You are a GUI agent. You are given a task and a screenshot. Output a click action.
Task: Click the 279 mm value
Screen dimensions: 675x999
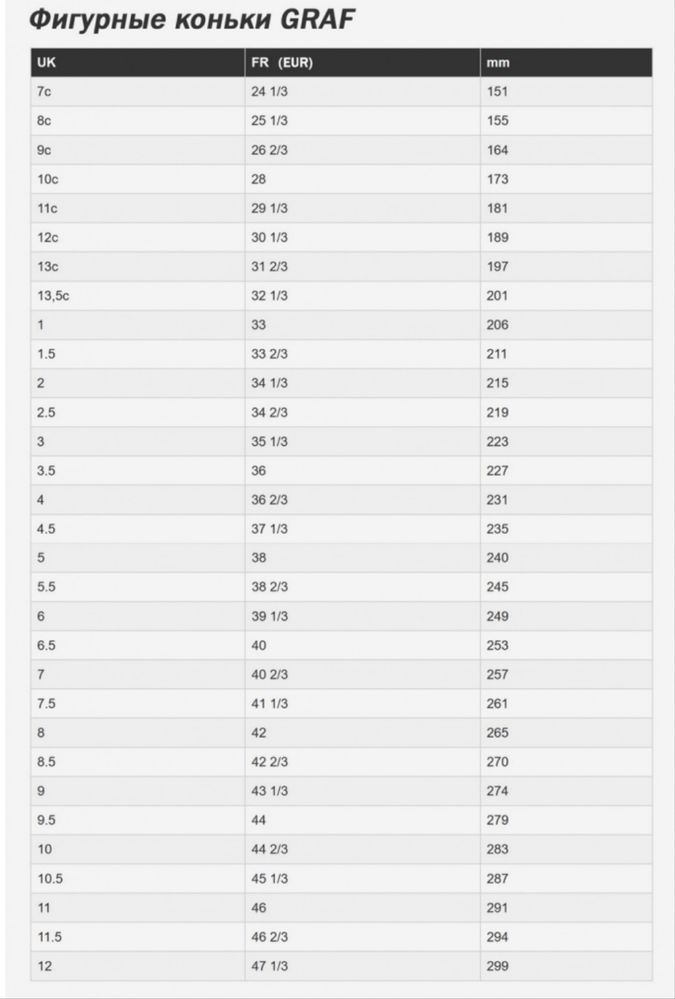(497, 821)
